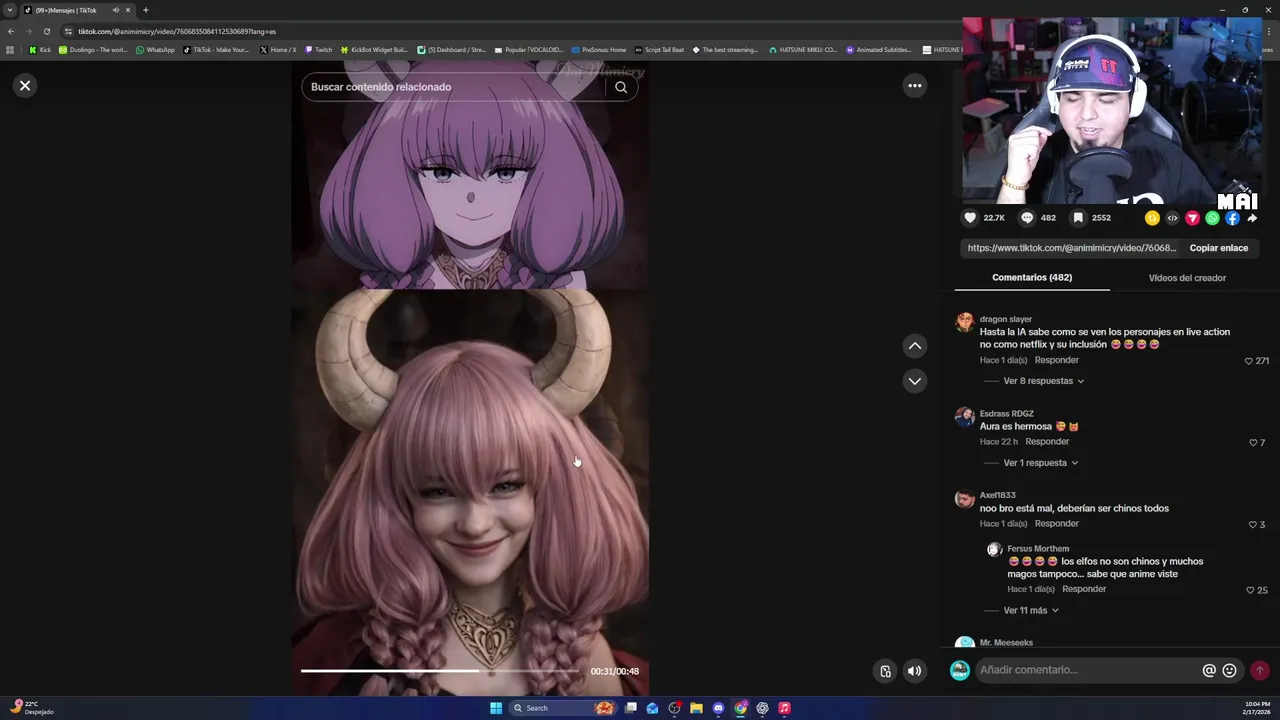1280x720 pixels.
Task: Open the Twitch bookmark
Action: (319, 50)
